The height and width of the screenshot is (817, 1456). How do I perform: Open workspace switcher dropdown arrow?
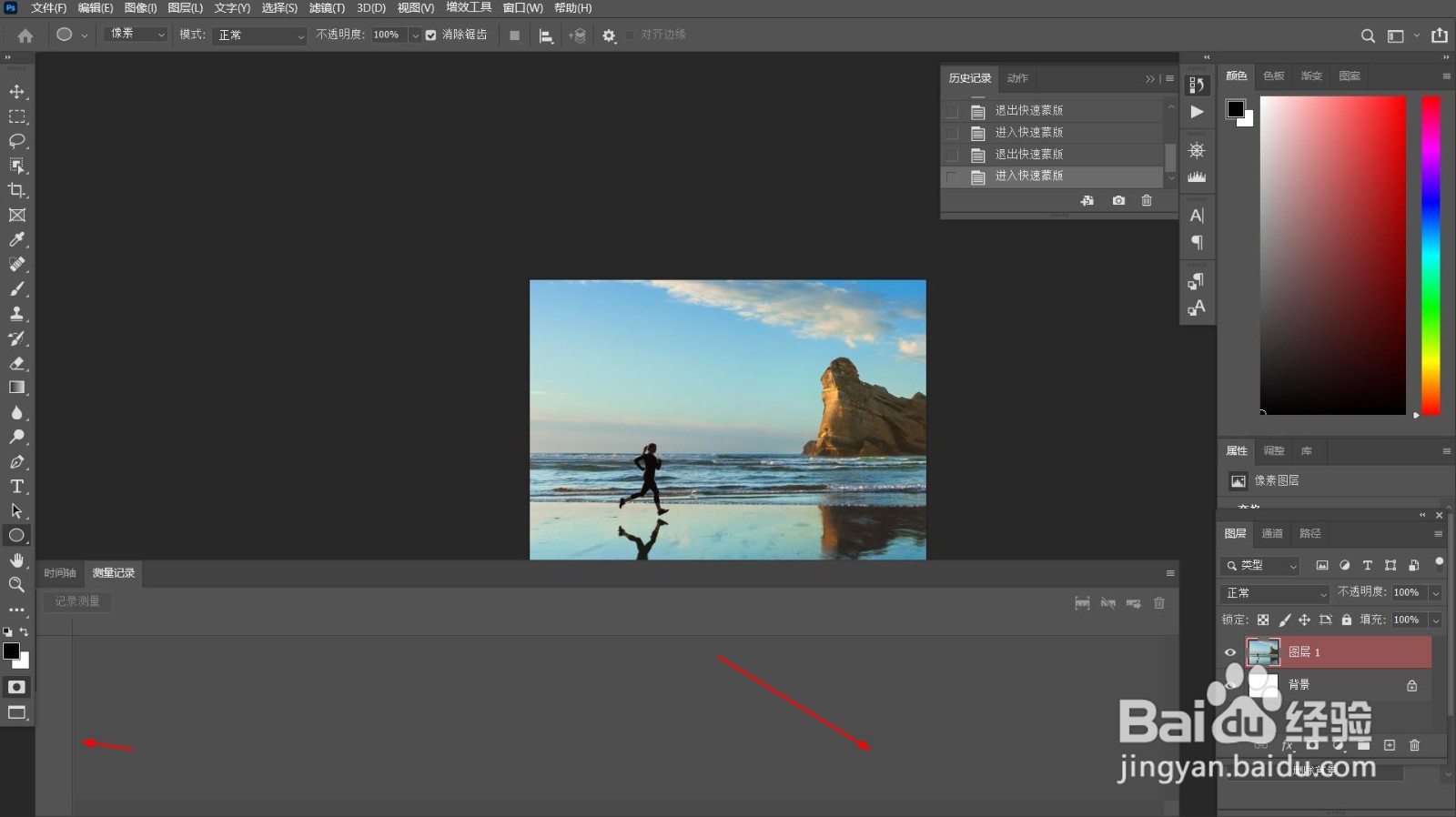coord(1417,35)
